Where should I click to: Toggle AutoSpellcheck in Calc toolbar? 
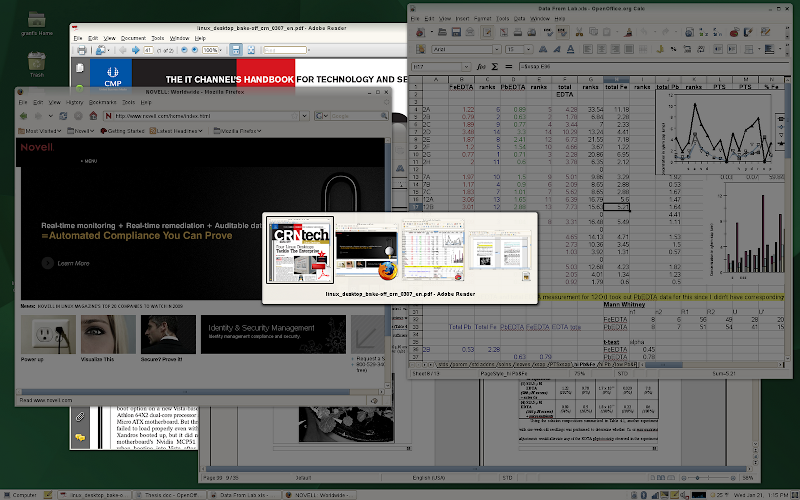[x=563, y=32]
